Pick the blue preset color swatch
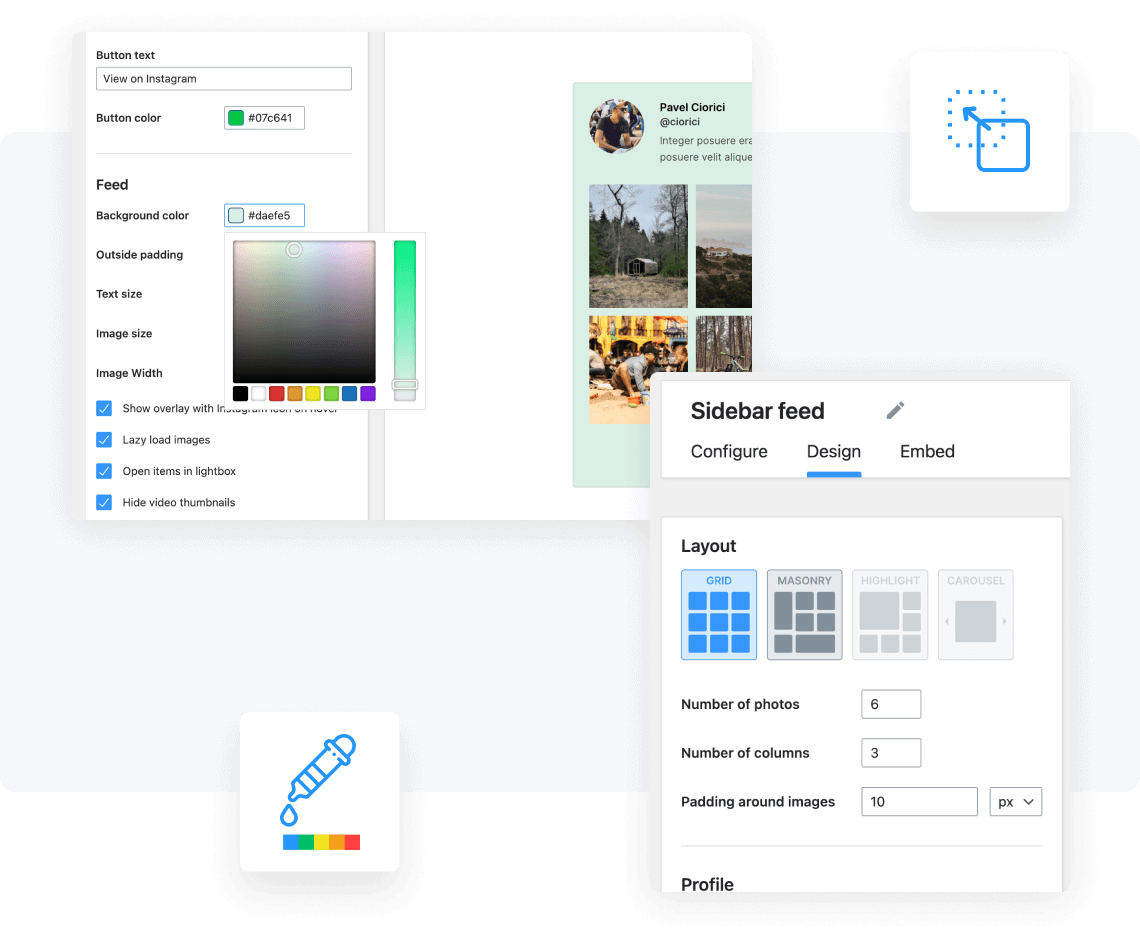The image size is (1140, 940). pyautogui.click(x=350, y=393)
